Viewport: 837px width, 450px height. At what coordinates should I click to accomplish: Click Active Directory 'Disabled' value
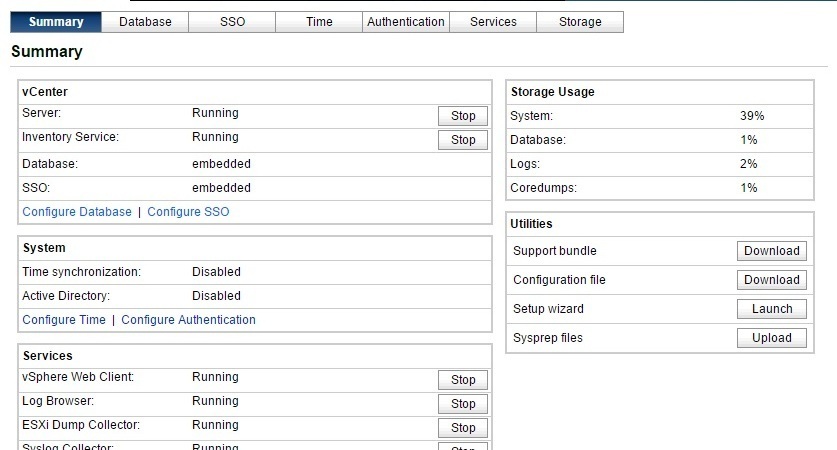tap(217, 296)
